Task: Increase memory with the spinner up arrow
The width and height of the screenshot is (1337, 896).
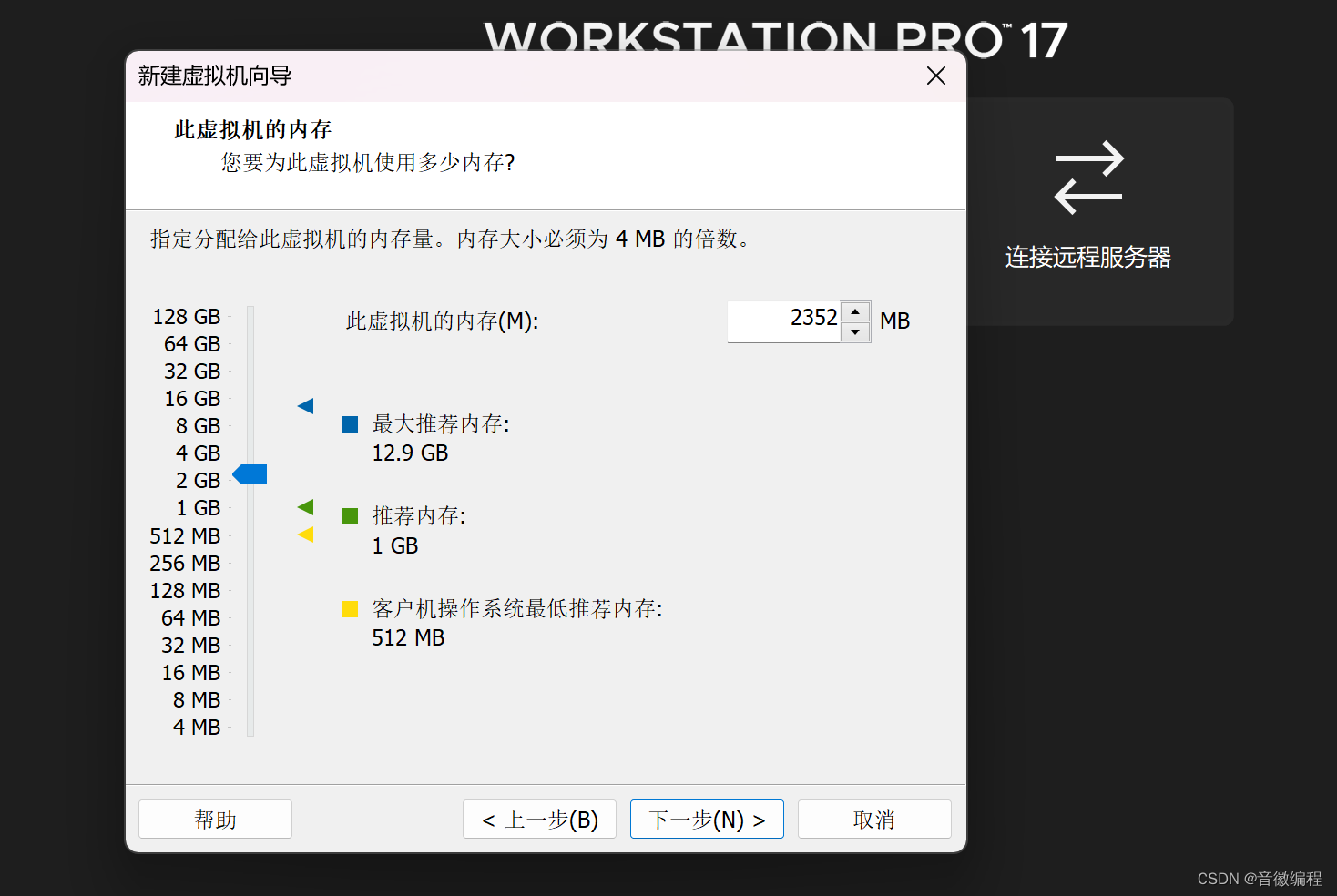Action: tap(855, 311)
